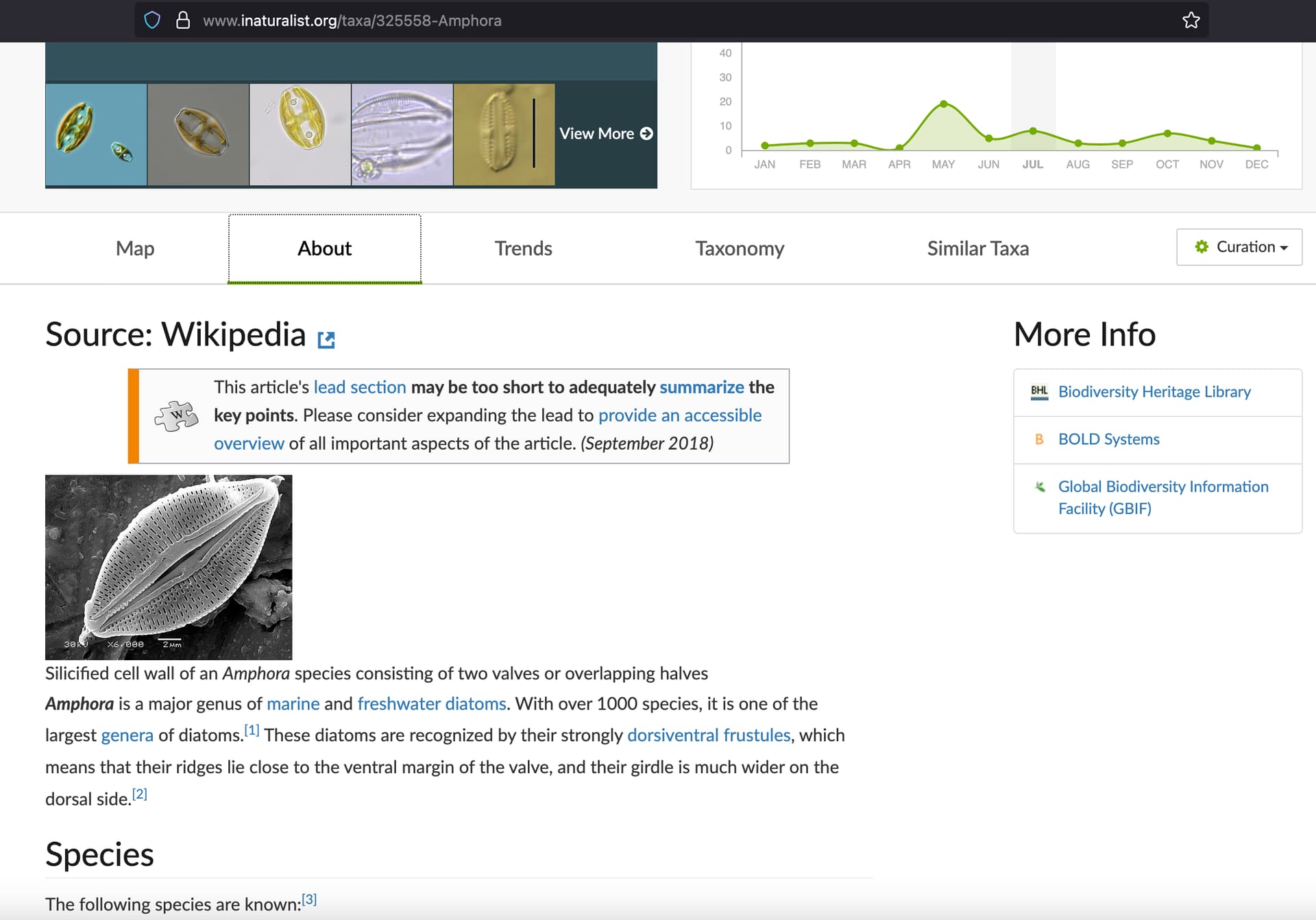Switch to the Map tab
Screen dimensions: 1316x920
coord(135,248)
